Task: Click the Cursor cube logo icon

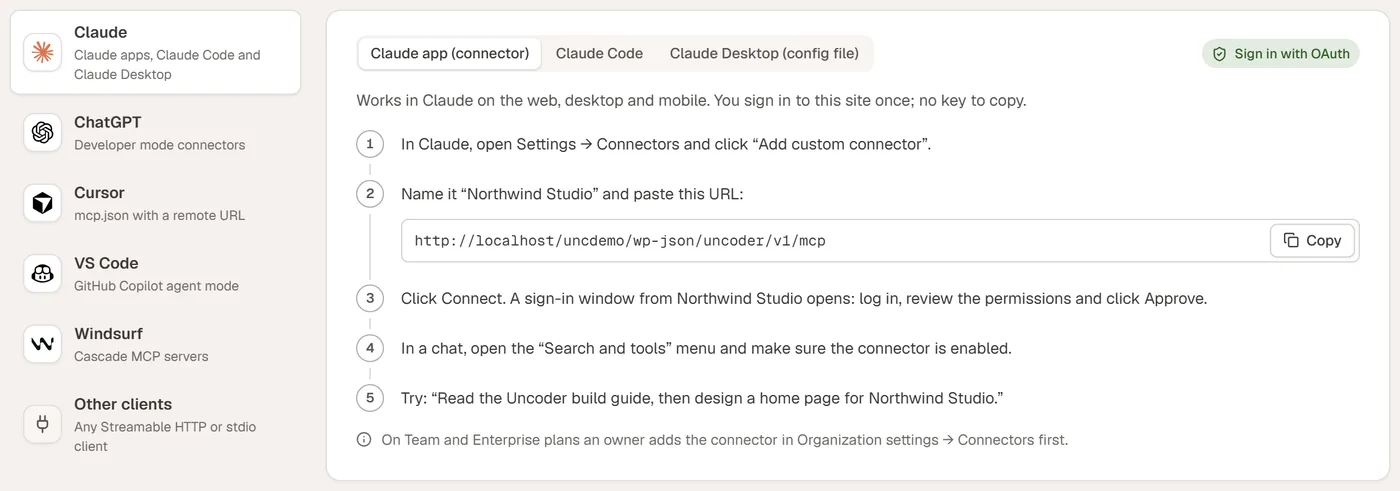Action: [x=42, y=203]
